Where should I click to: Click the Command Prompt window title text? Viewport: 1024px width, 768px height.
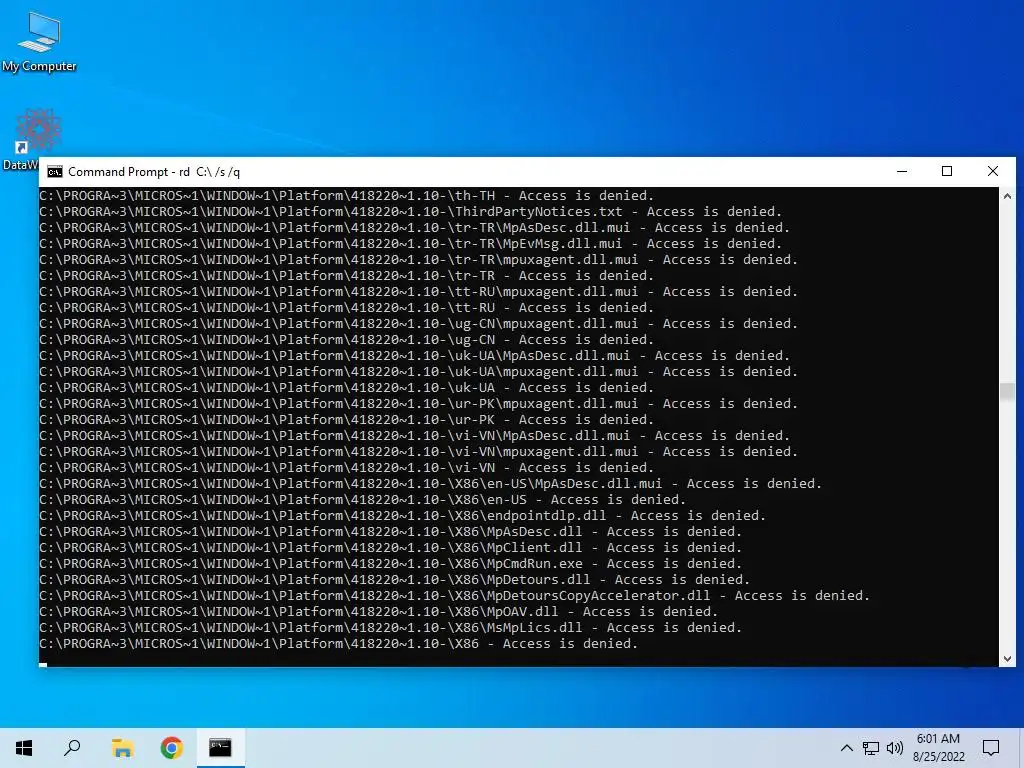(154, 172)
